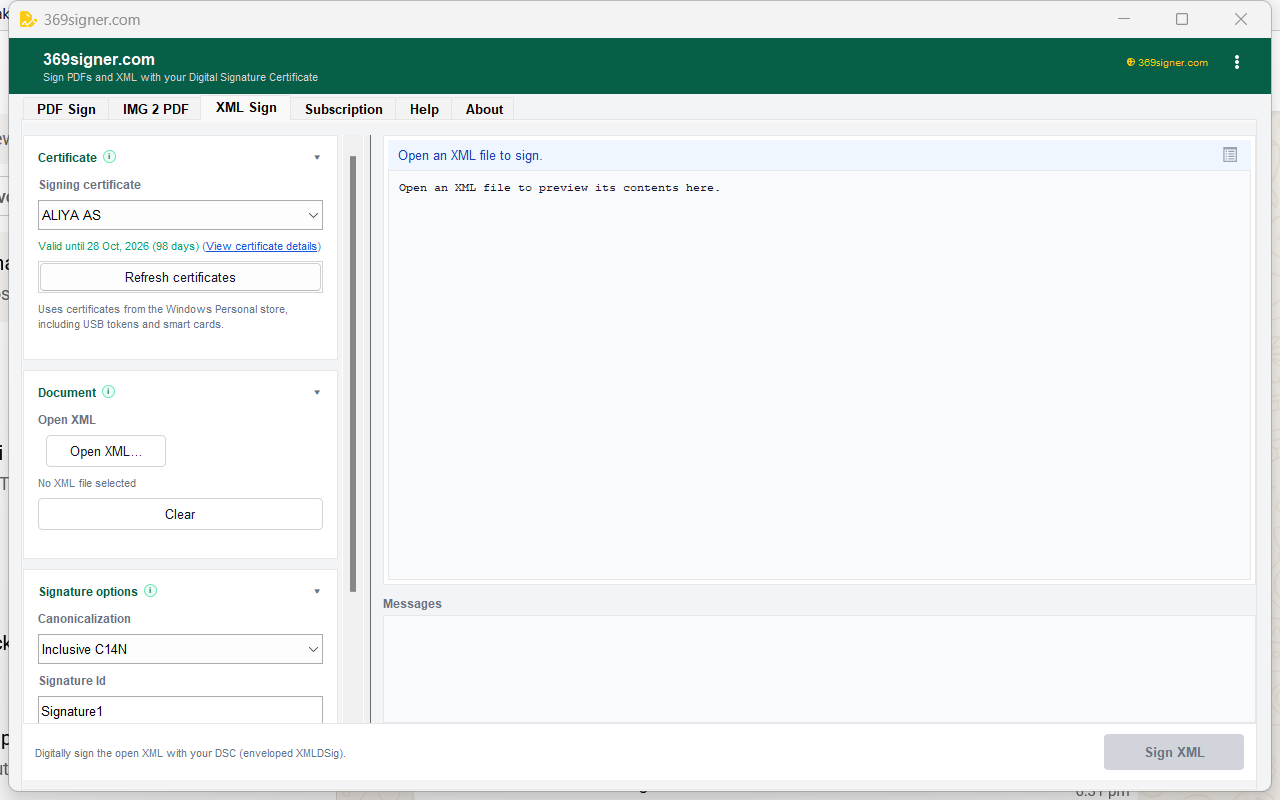Open the Help tab
Viewport: 1280px width, 800px height.
pyautogui.click(x=424, y=109)
